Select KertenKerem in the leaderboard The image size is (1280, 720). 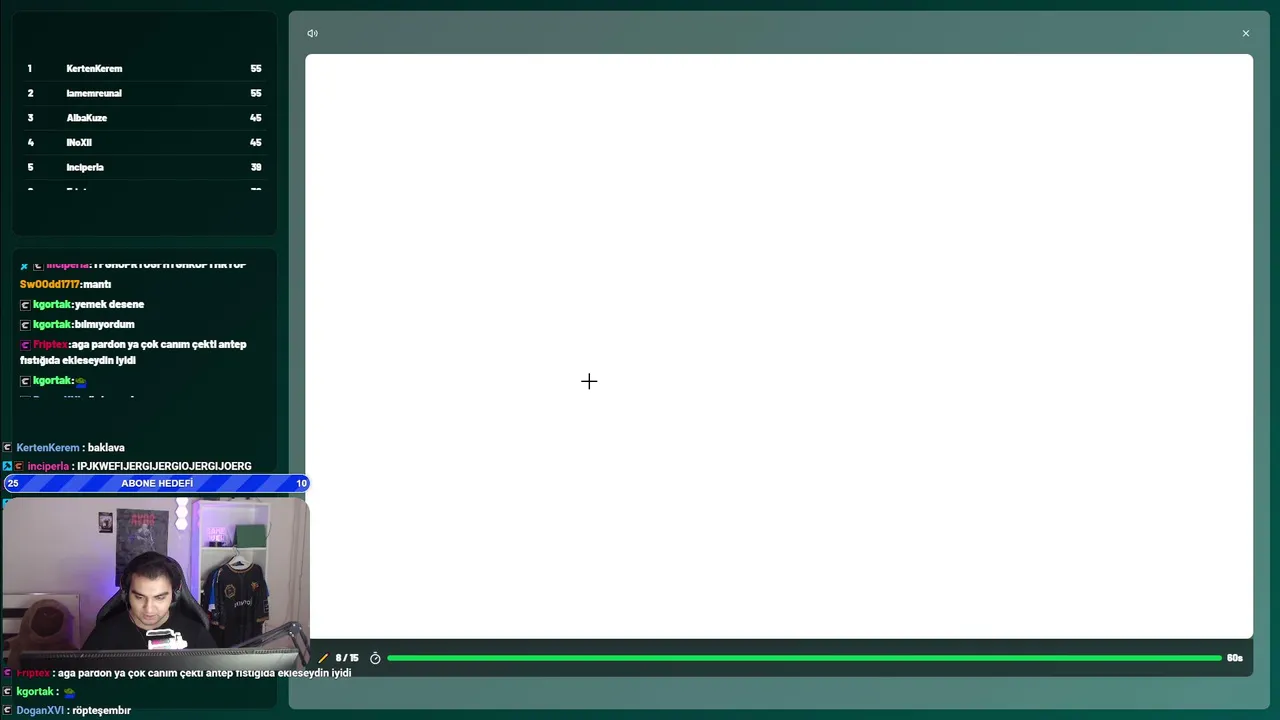[144, 68]
